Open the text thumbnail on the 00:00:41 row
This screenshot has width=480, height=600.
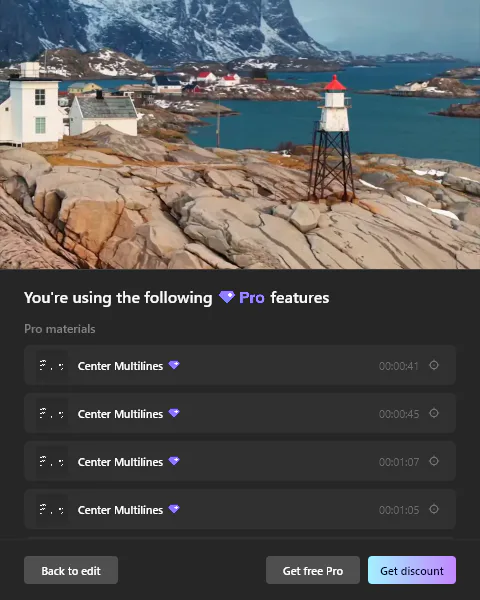click(x=52, y=366)
